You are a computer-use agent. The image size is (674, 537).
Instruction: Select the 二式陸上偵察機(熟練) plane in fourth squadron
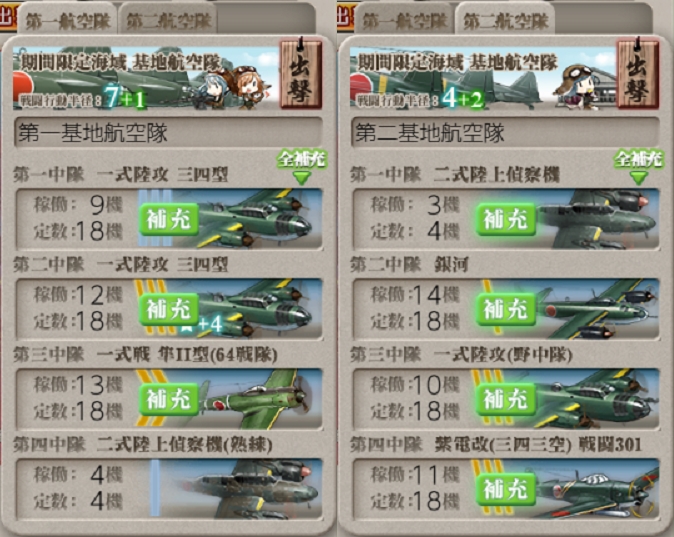(241, 488)
